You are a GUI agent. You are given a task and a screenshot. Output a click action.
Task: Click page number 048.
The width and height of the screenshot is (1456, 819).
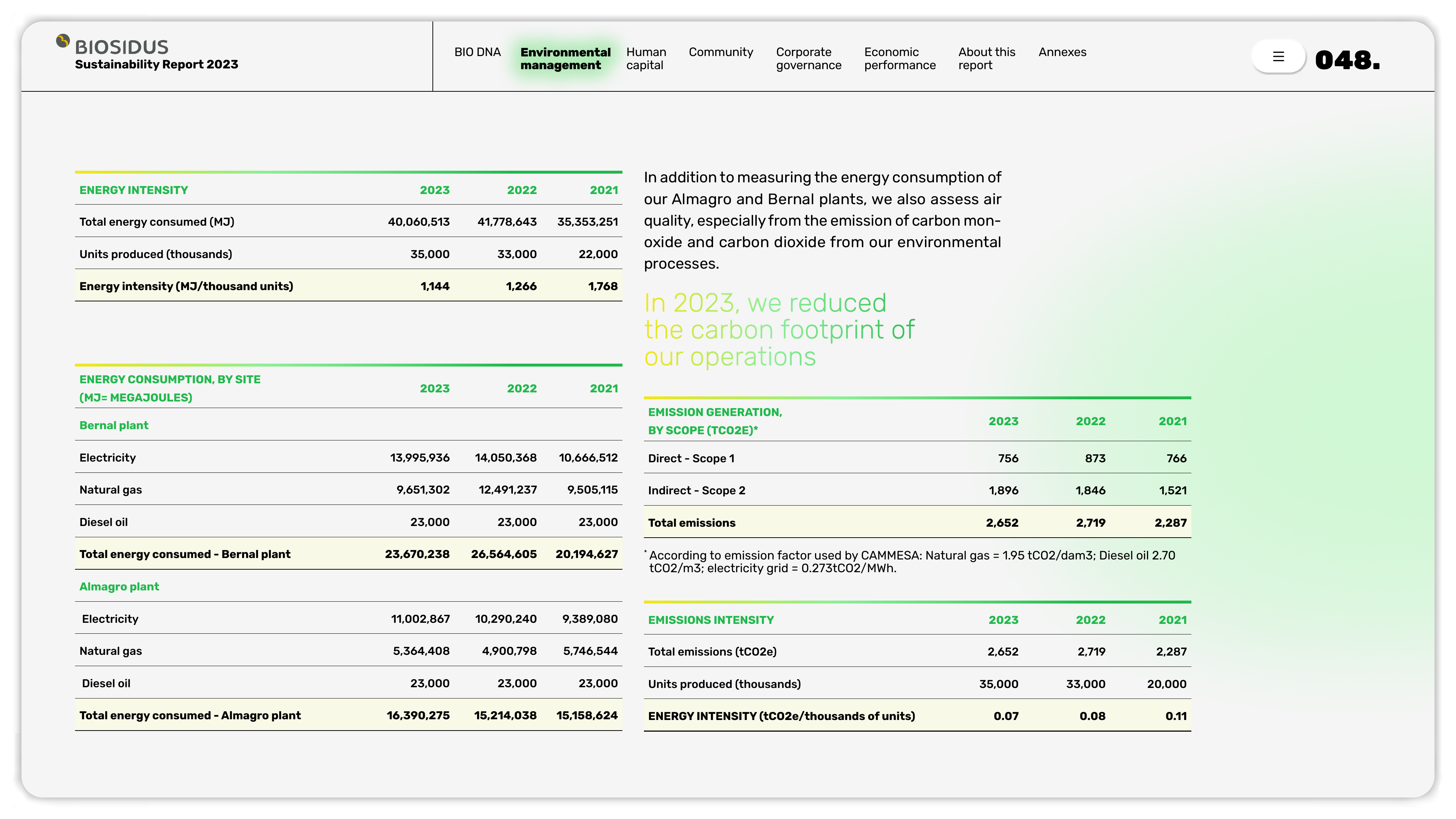click(1348, 60)
